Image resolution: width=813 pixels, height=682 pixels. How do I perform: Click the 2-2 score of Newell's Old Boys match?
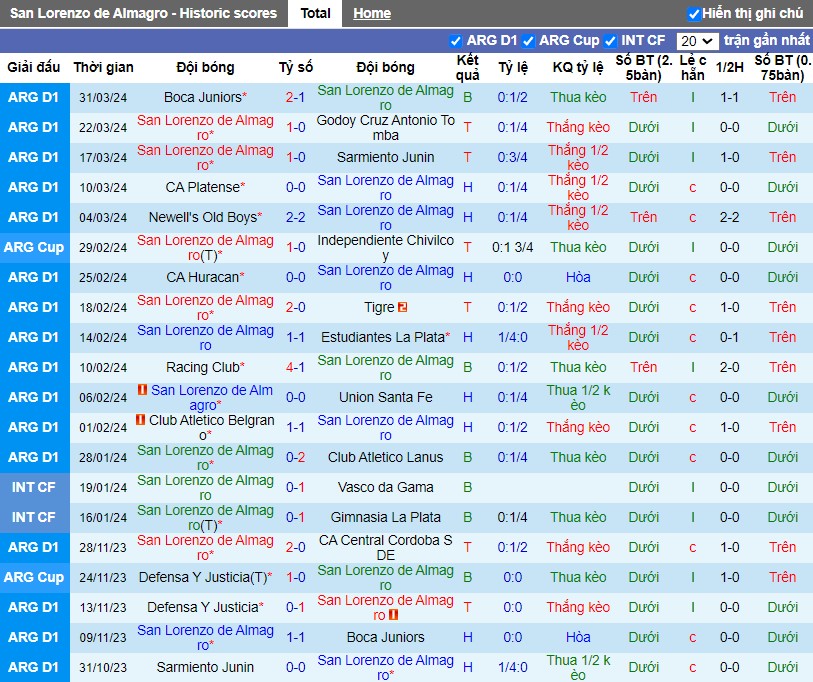click(295, 217)
